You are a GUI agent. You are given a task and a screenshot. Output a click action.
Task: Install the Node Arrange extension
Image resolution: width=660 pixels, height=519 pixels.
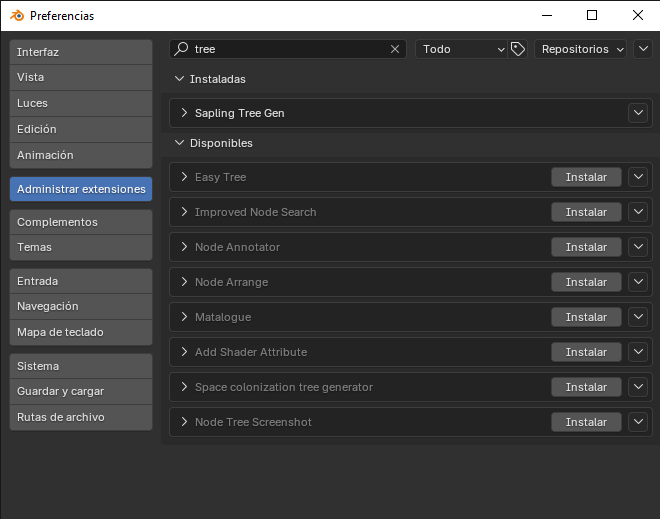586,282
